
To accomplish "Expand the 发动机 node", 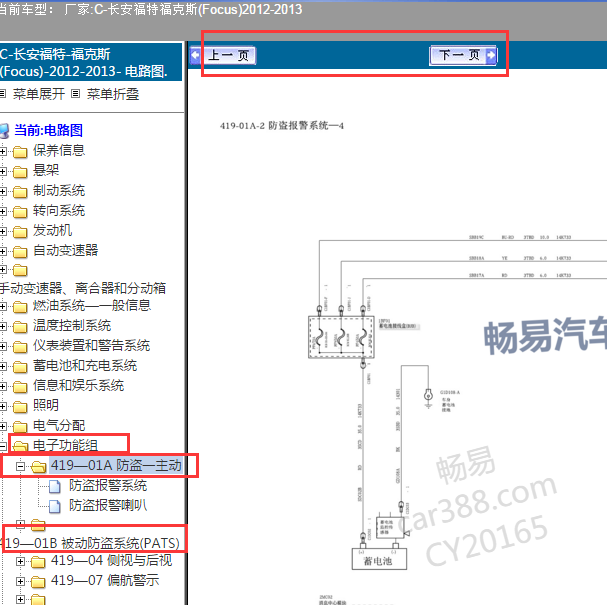I will (3, 231).
